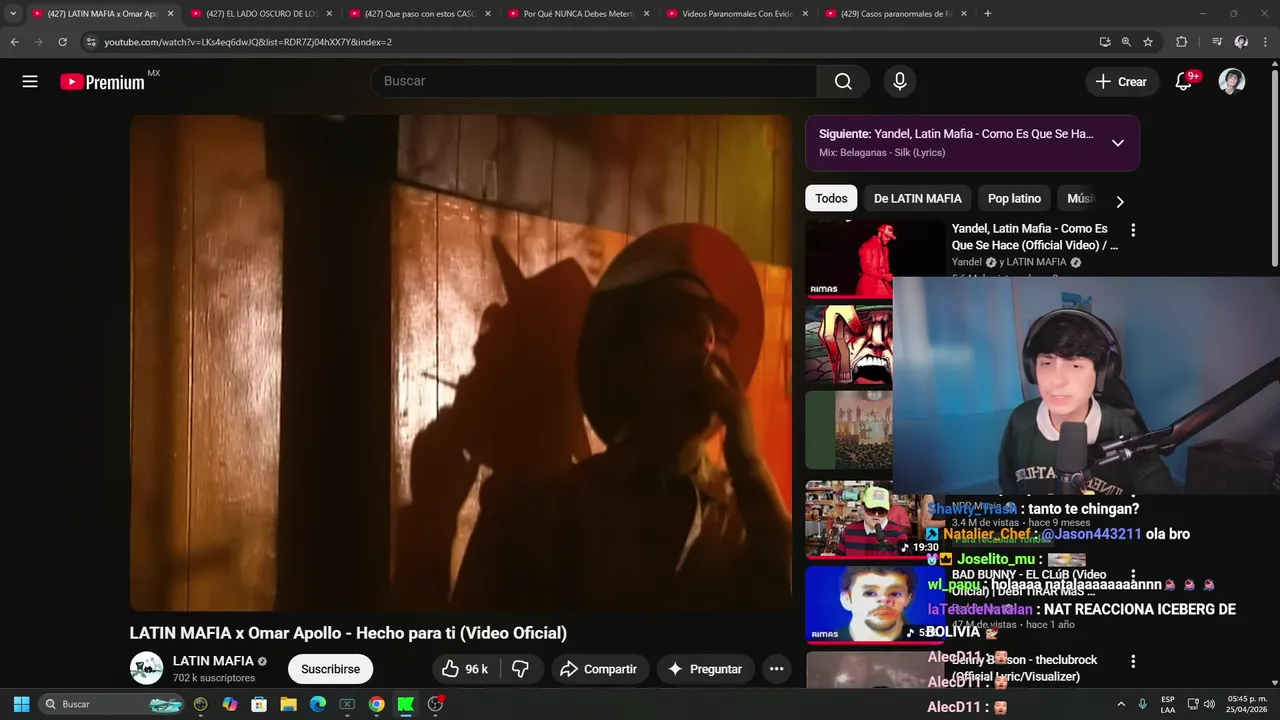Open Chrome from the taskbar

[376, 704]
